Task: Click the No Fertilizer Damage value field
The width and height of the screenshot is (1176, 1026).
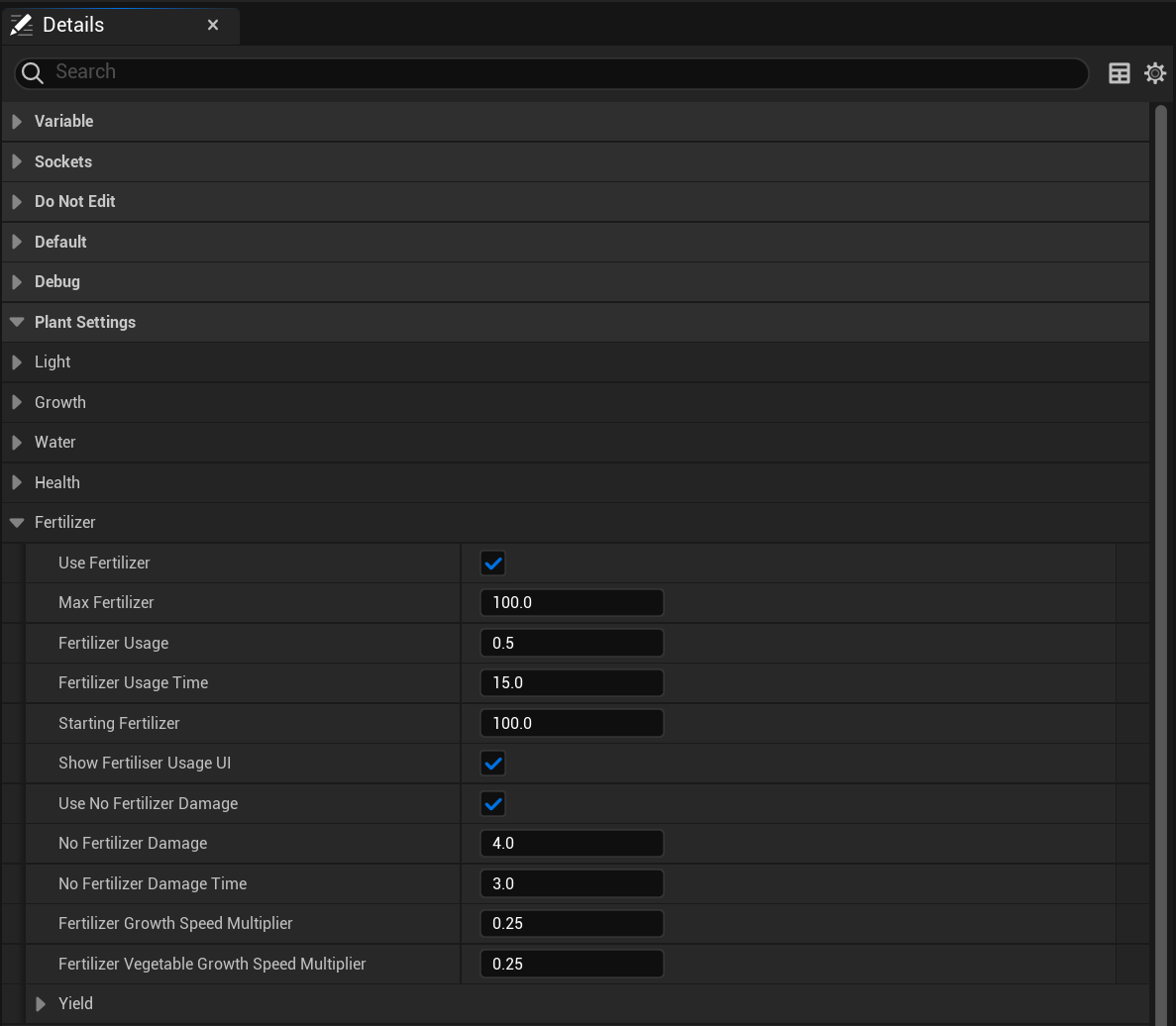Action: pyautogui.click(x=571, y=844)
